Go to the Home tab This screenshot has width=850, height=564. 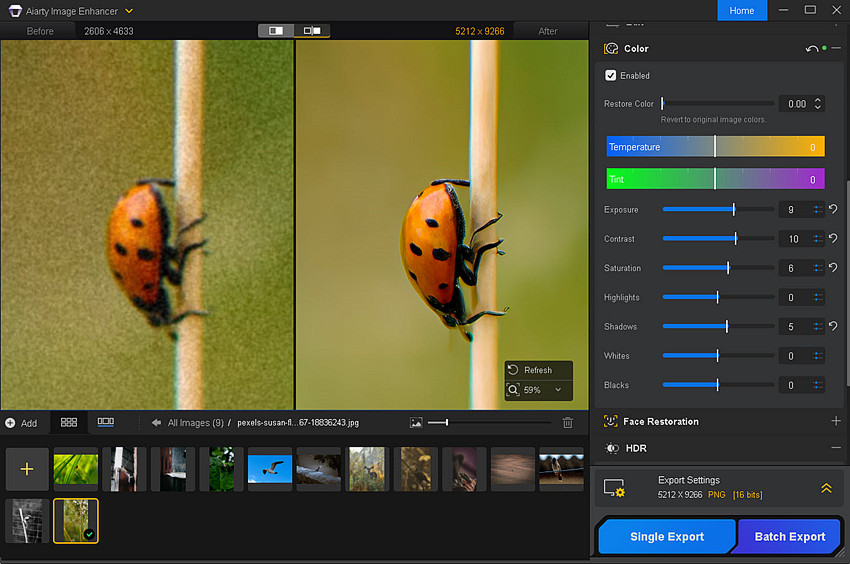[x=742, y=10]
